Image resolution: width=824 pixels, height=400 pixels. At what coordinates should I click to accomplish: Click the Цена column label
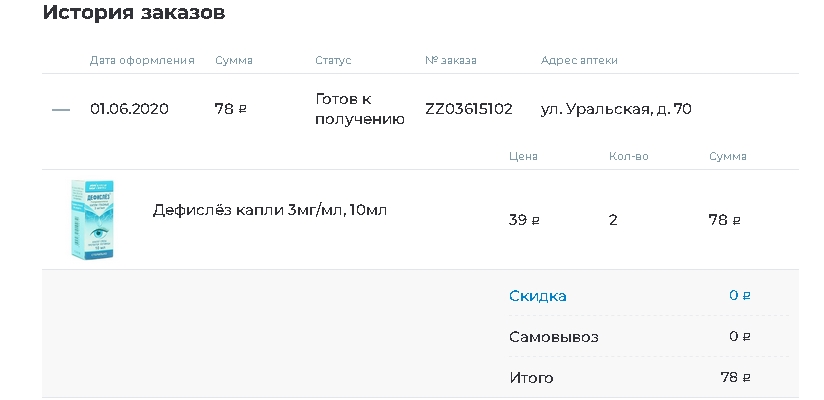(x=523, y=157)
